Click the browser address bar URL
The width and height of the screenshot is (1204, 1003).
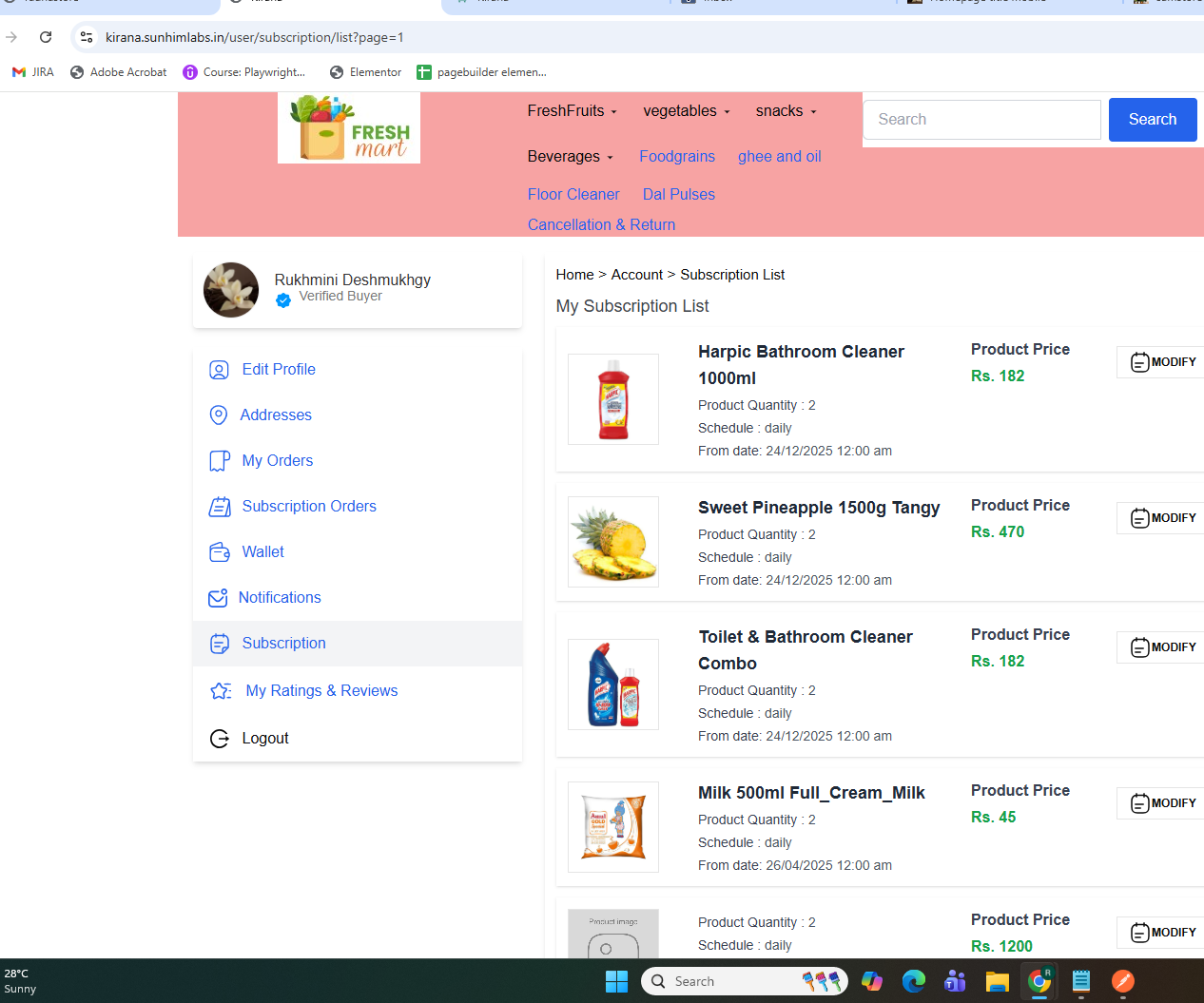[x=255, y=37]
